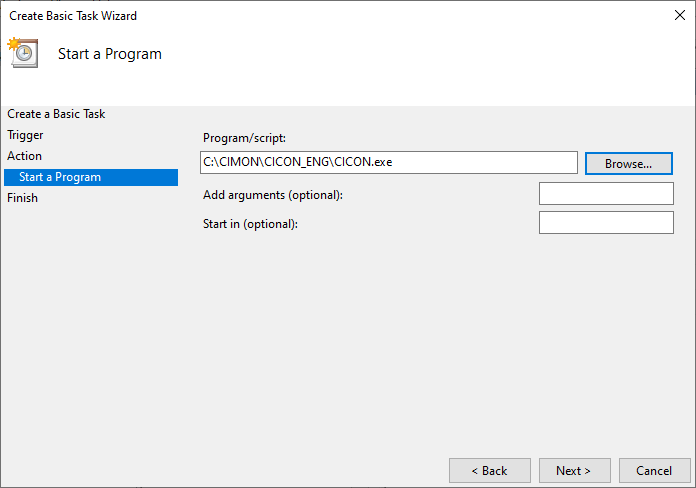Click the 'Add arguments (optional):' label
Viewport: 696px width, 488px height.
(x=272, y=194)
